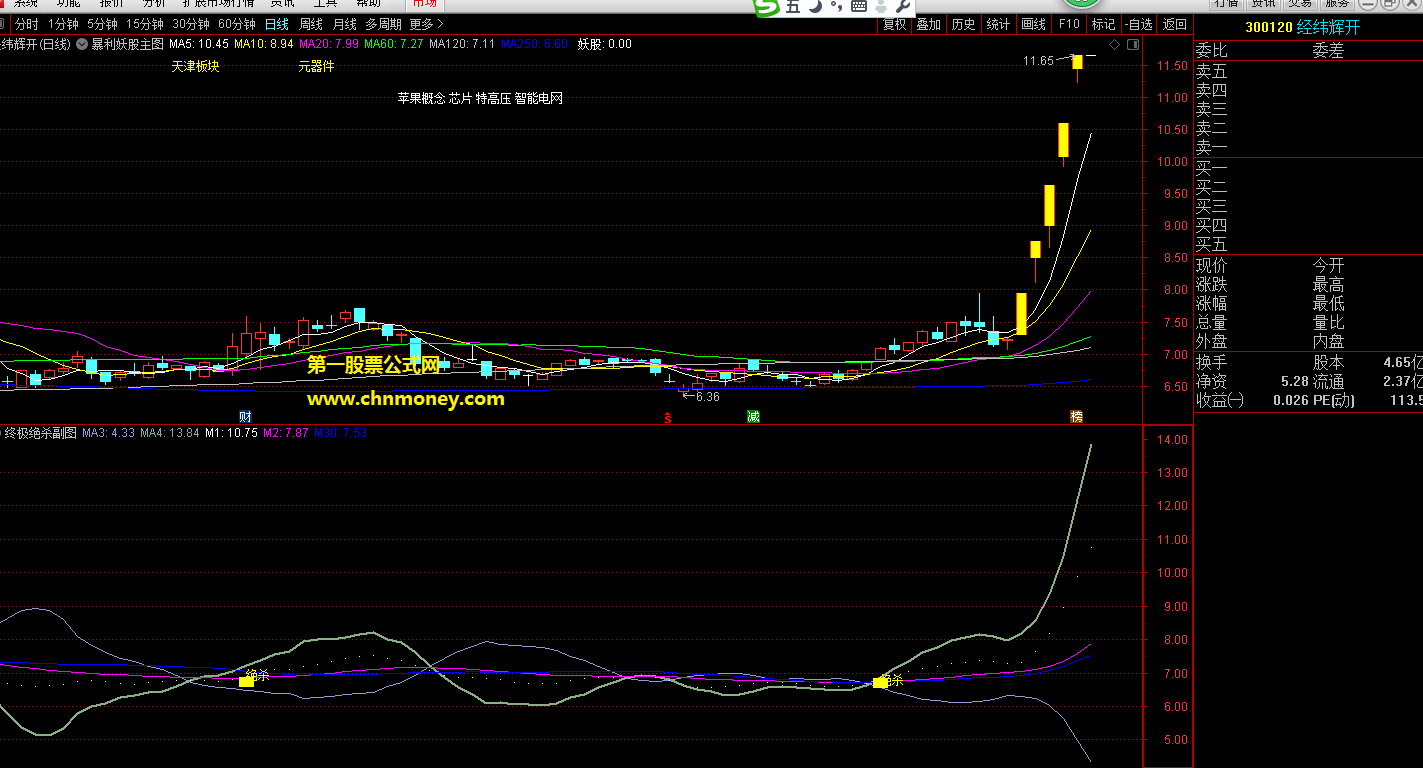Screen dimensions: 1423x768
Task: Toggle the half-moon width mode icon
Action: [x=814, y=6]
